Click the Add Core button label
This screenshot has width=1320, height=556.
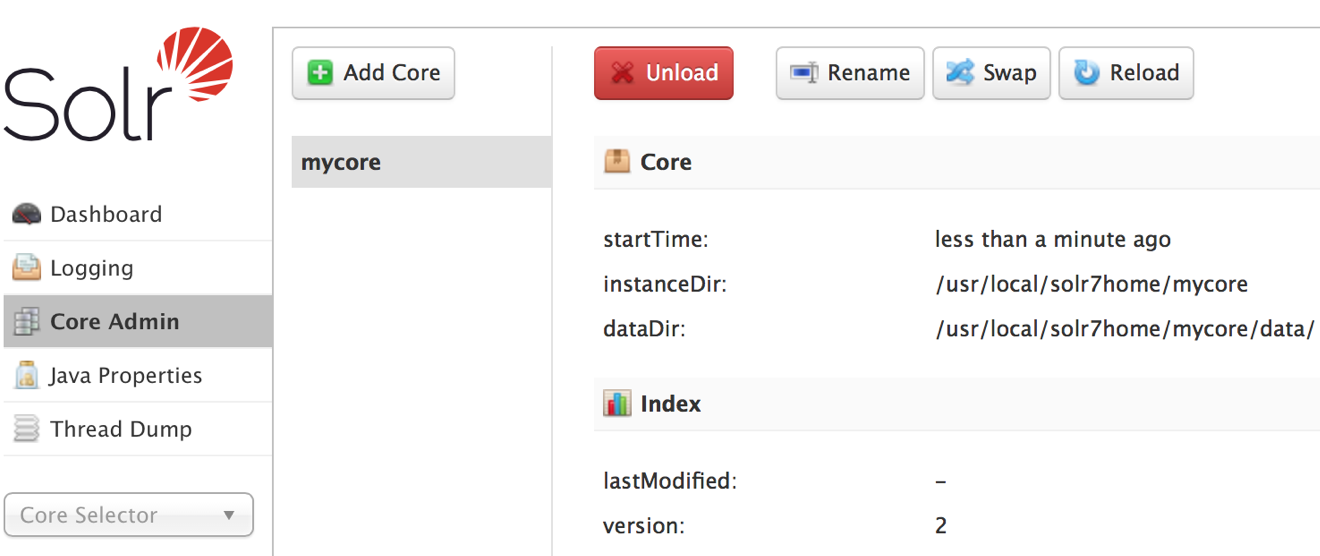[392, 73]
